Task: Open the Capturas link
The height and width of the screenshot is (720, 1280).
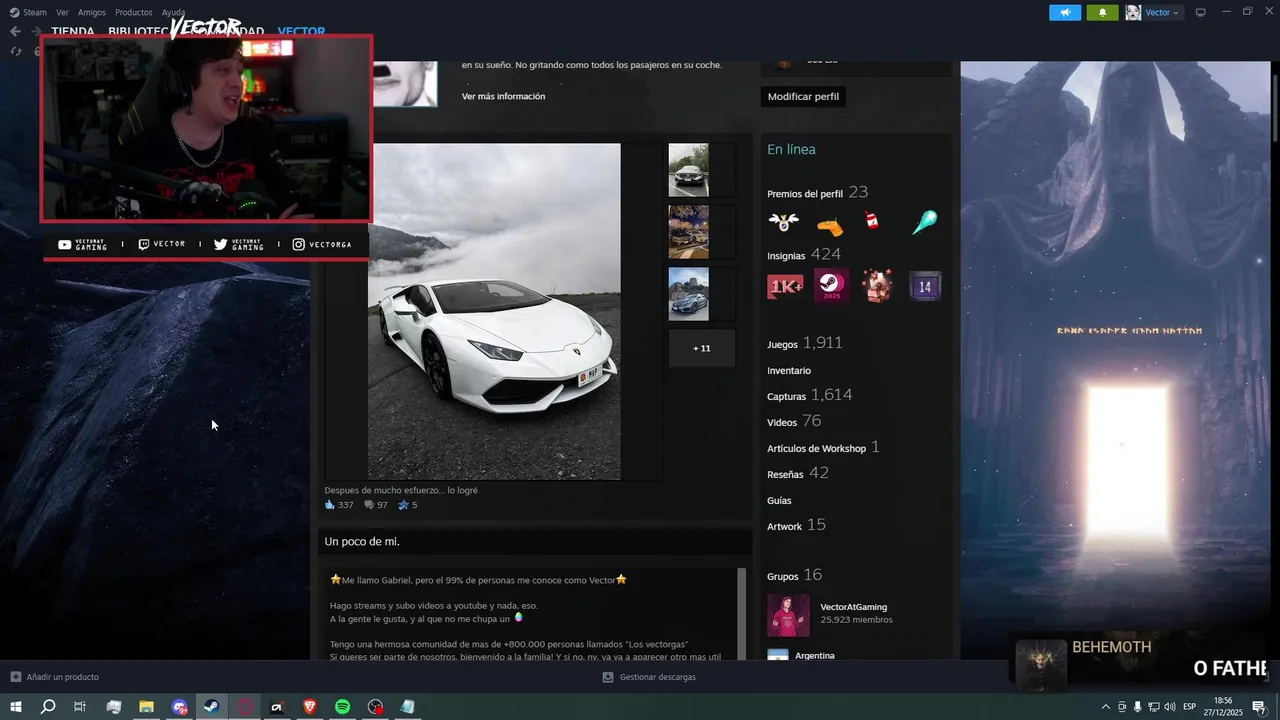Action: pos(786,396)
